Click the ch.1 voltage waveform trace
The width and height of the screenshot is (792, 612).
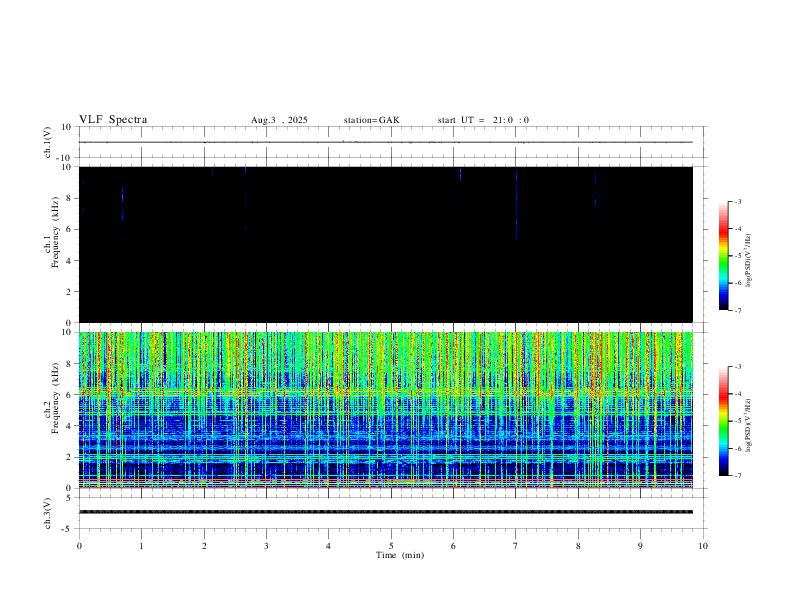tap(386, 142)
